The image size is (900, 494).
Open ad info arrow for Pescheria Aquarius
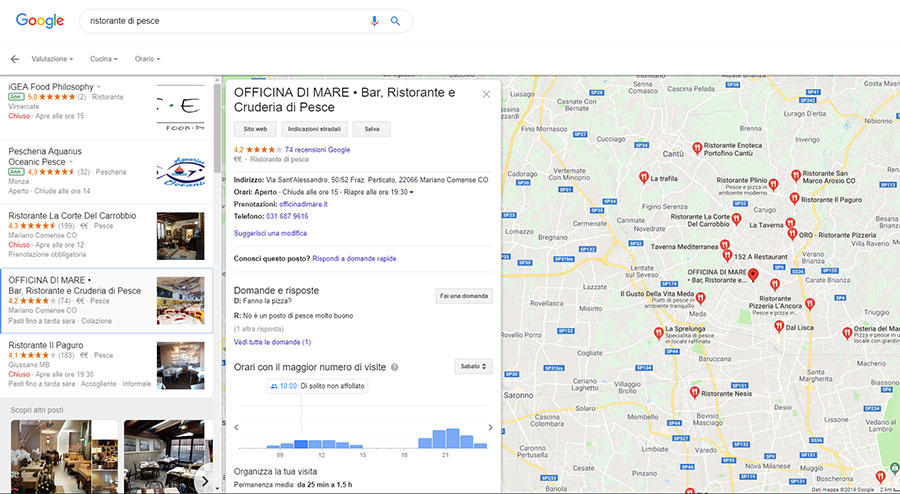(71, 162)
